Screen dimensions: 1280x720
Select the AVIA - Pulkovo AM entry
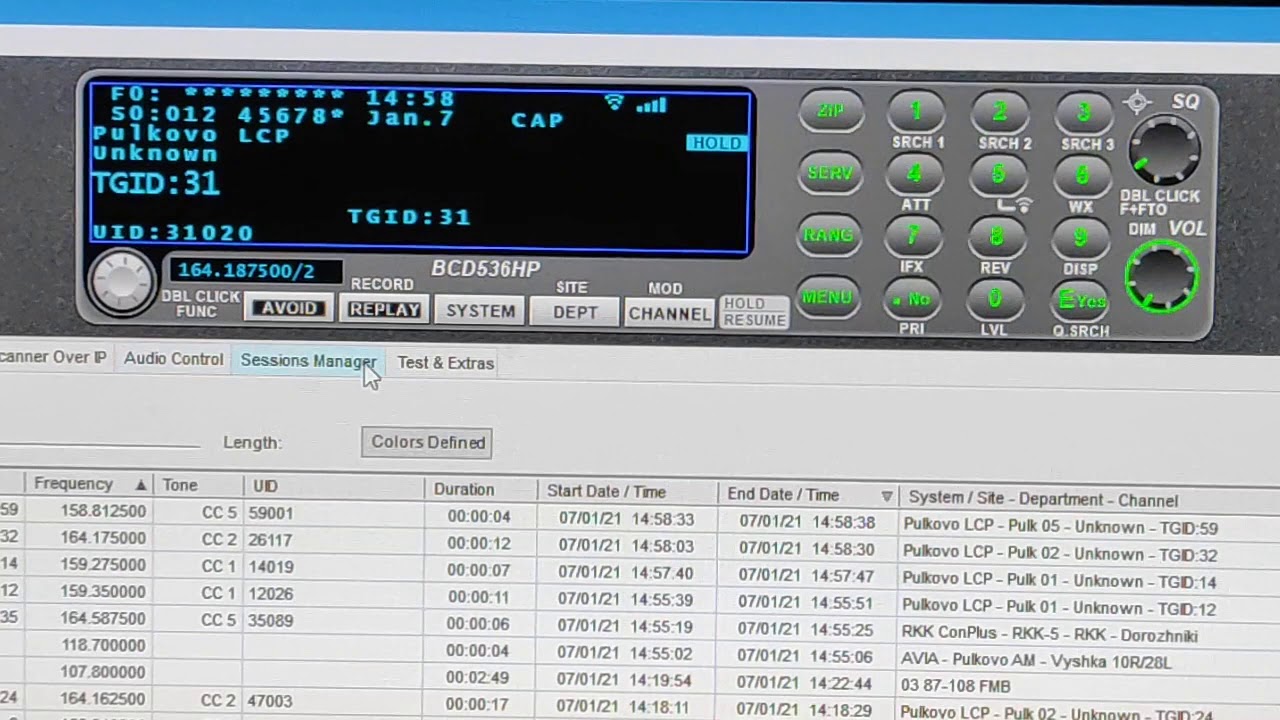pos(1036,661)
